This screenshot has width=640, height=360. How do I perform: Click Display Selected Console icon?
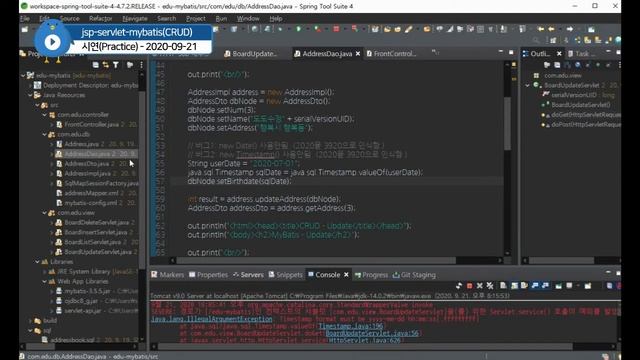[x=569, y=286]
